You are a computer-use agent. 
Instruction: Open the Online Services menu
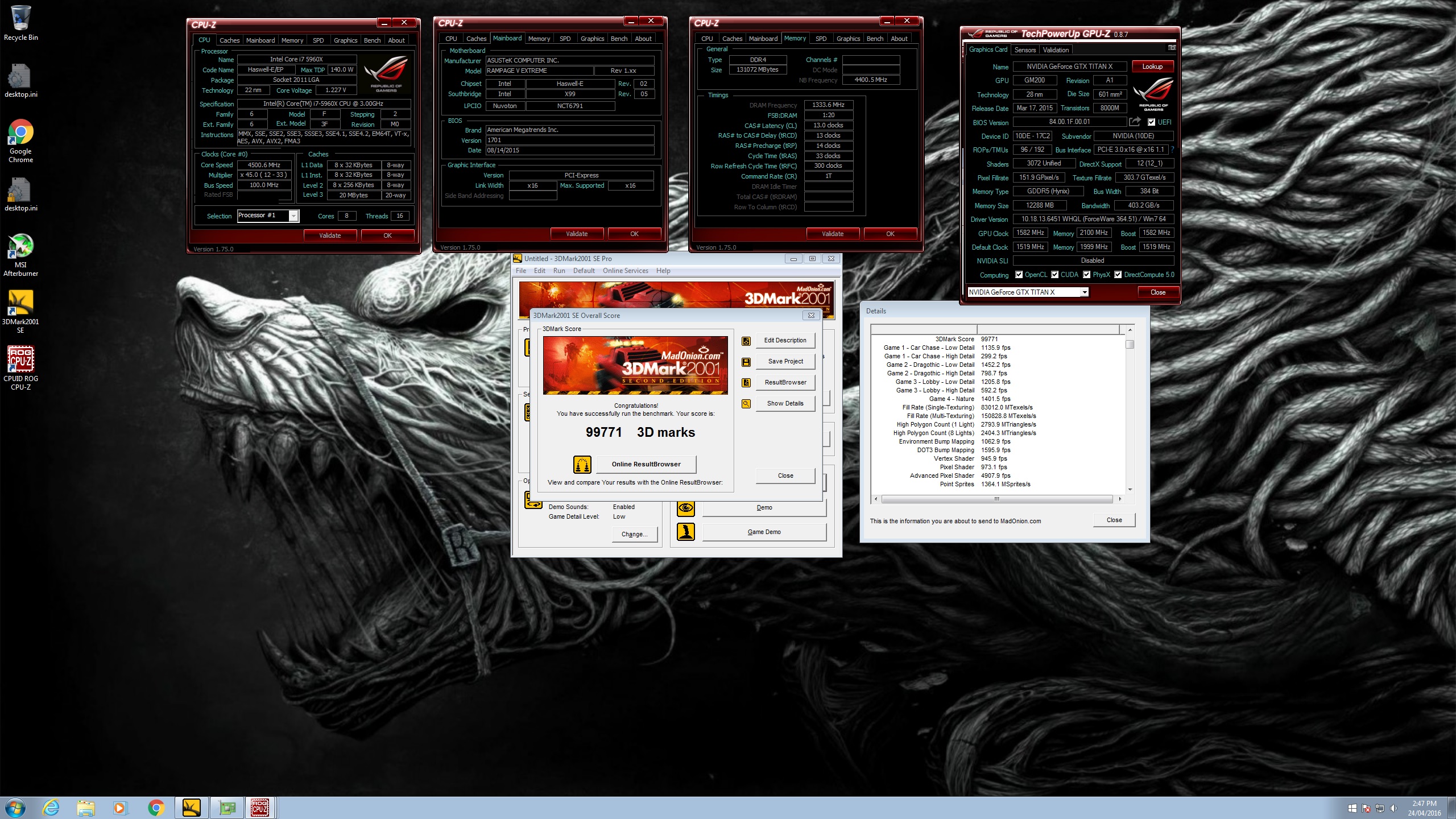(625, 271)
